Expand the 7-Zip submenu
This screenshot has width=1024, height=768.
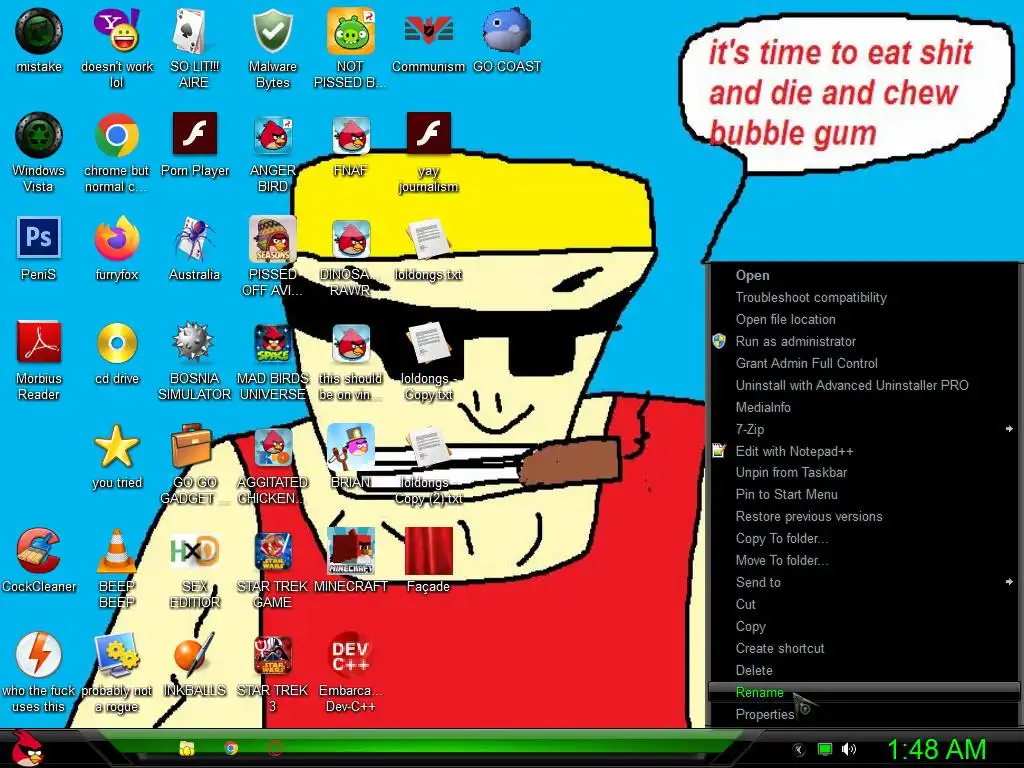[863, 429]
